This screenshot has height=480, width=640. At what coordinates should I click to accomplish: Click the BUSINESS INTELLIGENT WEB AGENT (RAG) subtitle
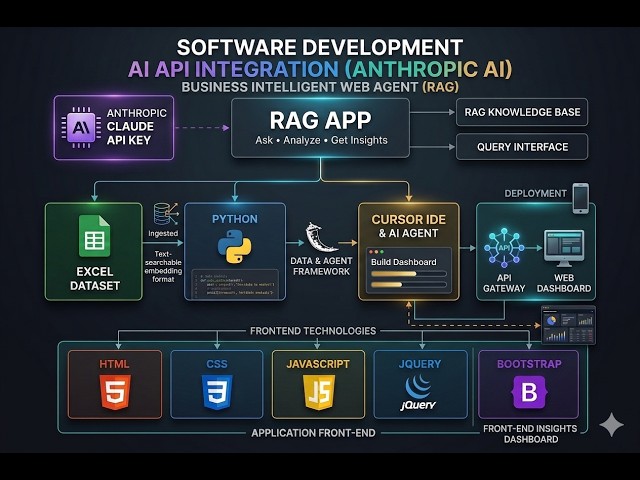click(x=320, y=87)
